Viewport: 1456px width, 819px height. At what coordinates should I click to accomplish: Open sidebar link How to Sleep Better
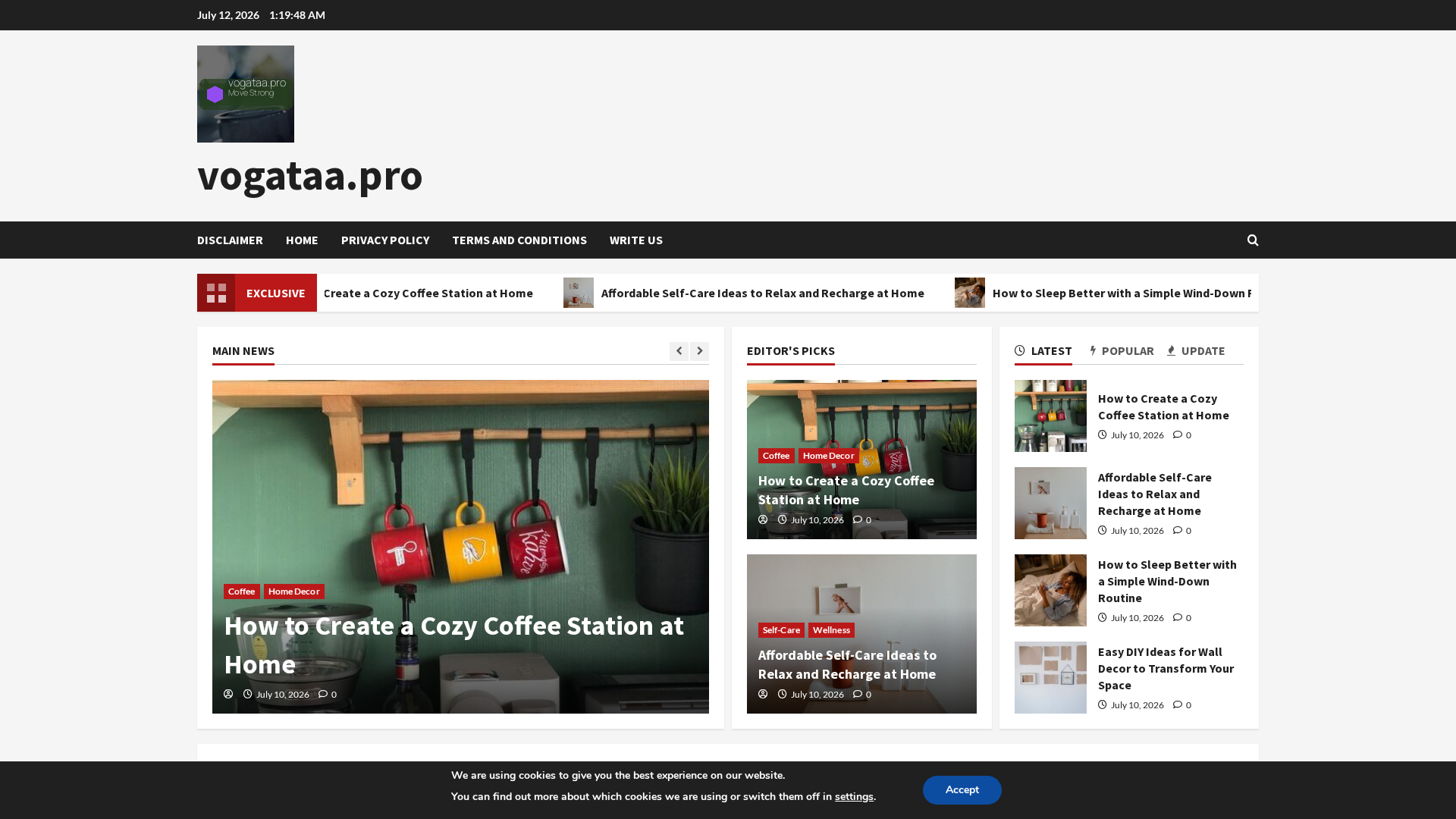point(1167,581)
